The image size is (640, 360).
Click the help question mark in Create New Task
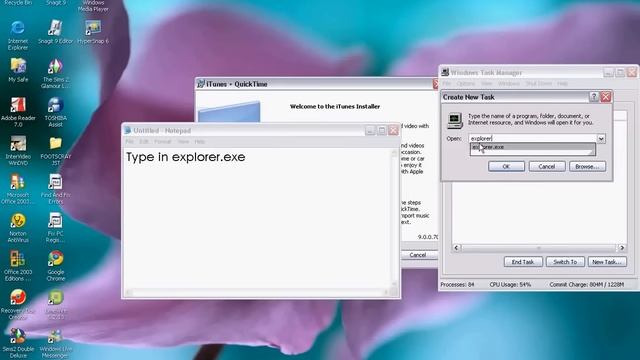click(594, 97)
